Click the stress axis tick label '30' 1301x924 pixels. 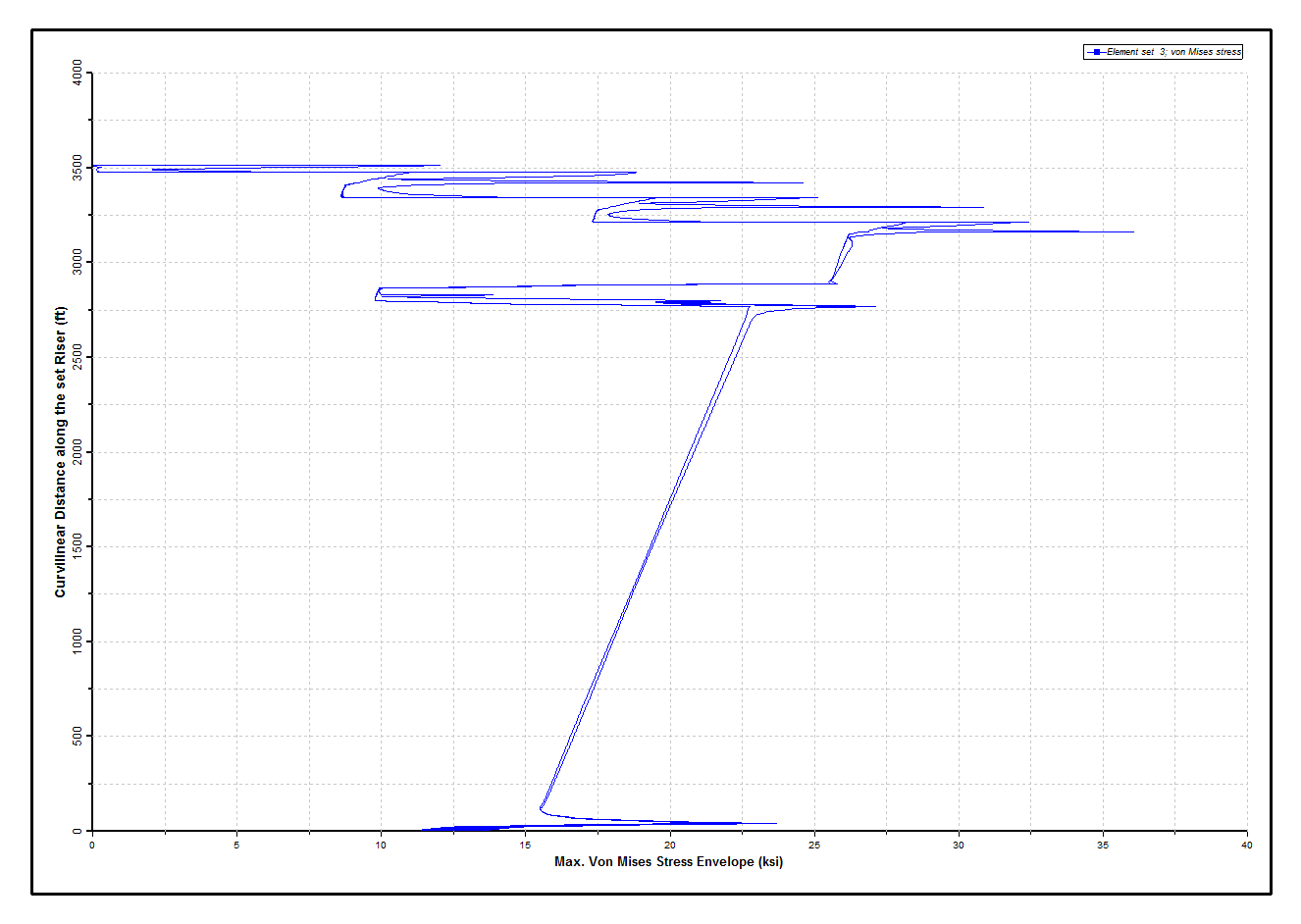(x=959, y=845)
